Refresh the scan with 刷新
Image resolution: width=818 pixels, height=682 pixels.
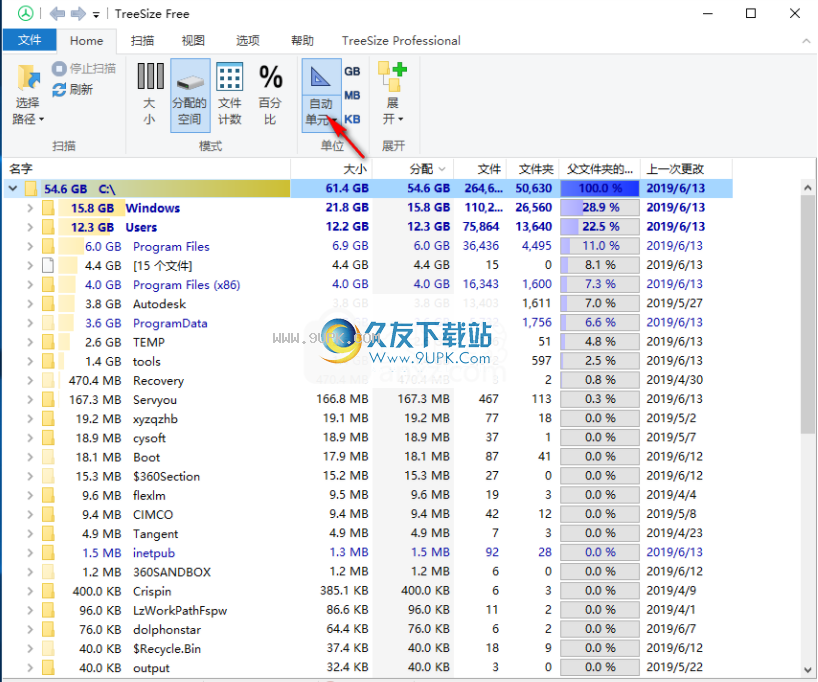(x=72, y=90)
